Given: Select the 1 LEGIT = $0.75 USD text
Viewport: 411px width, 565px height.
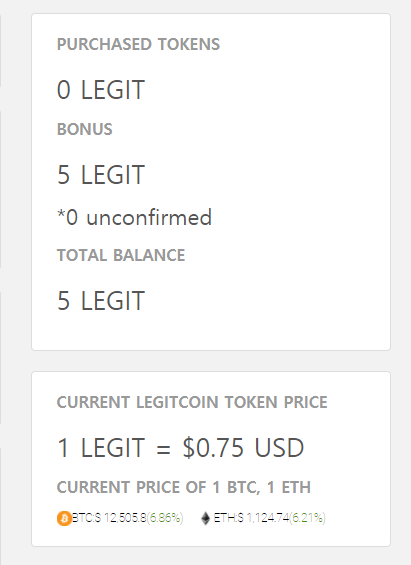Looking at the screenshot, I should click(x=180, y=448).
